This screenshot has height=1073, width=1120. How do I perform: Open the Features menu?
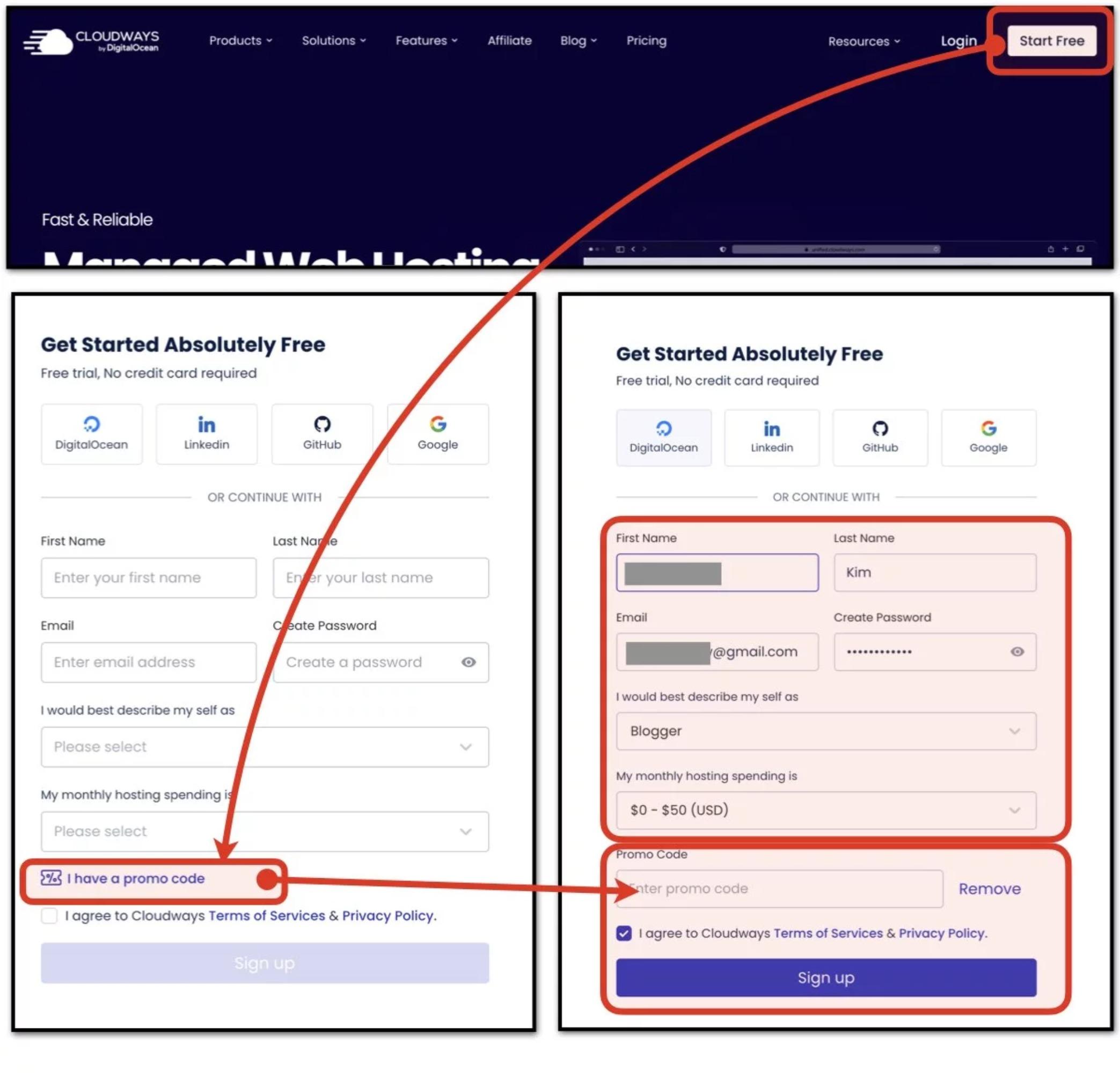(x=426, y=41)
